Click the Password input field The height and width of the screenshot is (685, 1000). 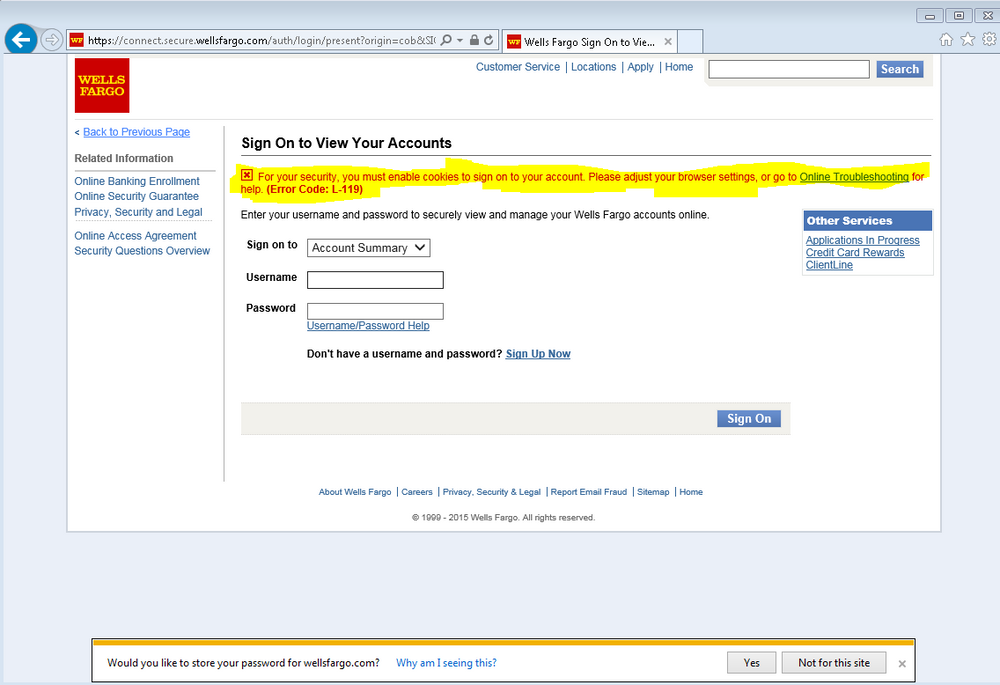pyautogui.click(x=375, y=311)
